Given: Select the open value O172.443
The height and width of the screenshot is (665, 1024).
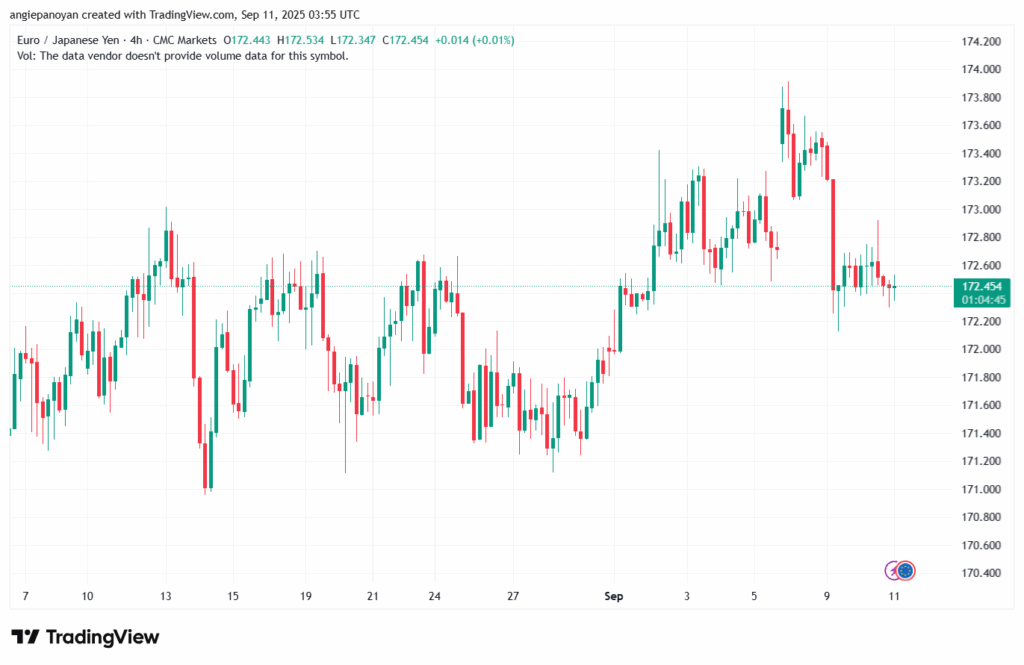Looking at the screenshot, I should 247,41.
